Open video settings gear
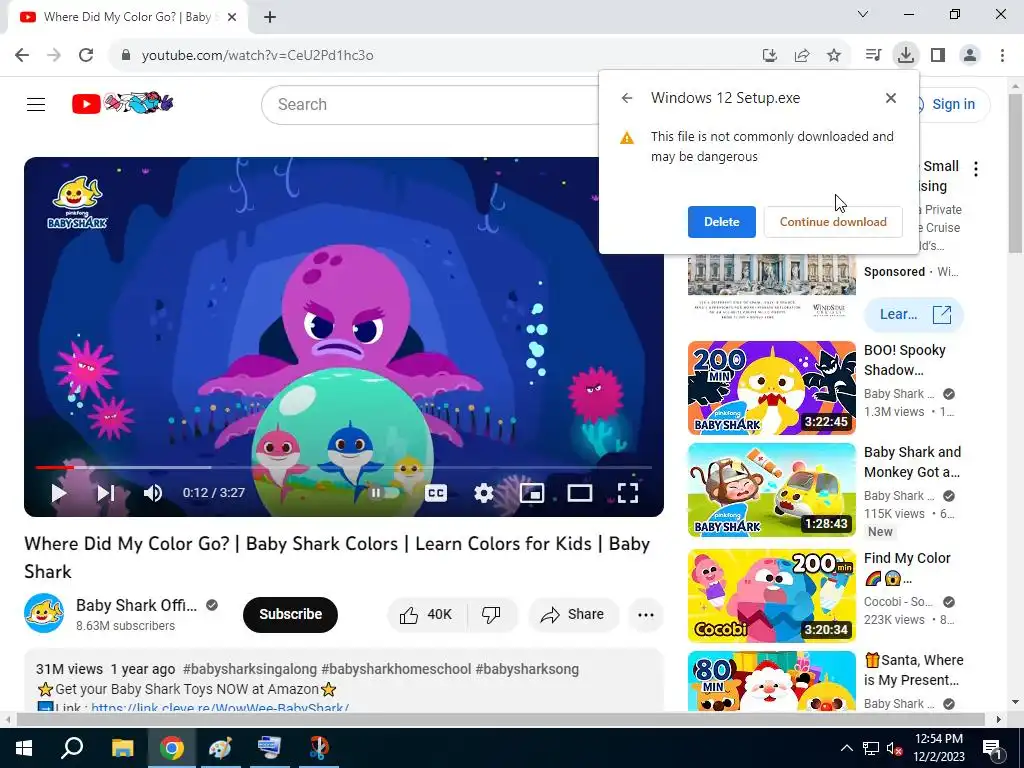The image size is (1024, 768). click(x=484, y=493)
